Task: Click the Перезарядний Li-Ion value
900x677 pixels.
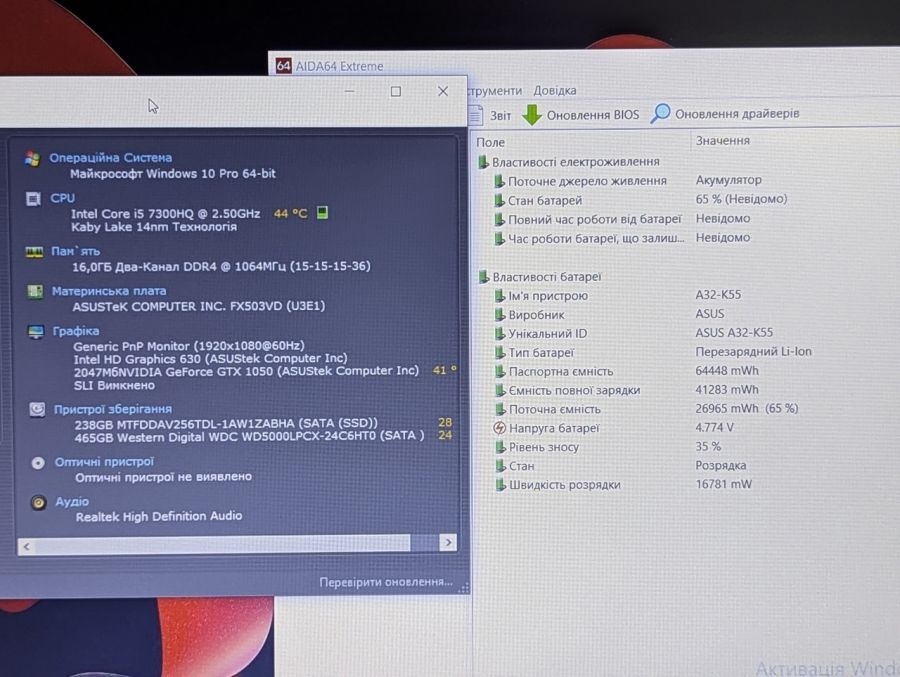Action: [754, 351]
